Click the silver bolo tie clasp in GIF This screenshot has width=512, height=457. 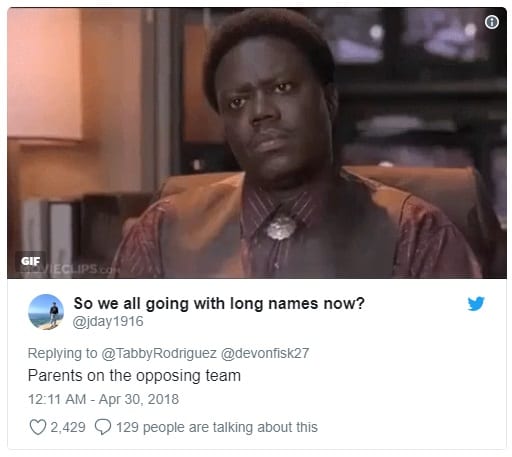point(281,228)
